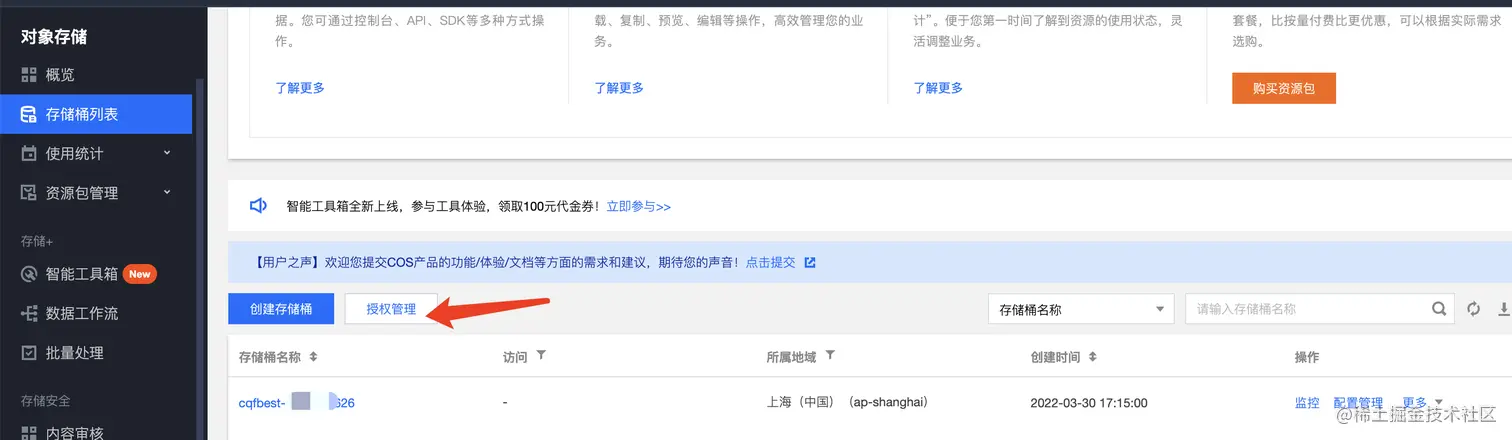Open the 存储桶名称 search type dropdown
The image size is (1512, 440).
(x=1081, y=309)
